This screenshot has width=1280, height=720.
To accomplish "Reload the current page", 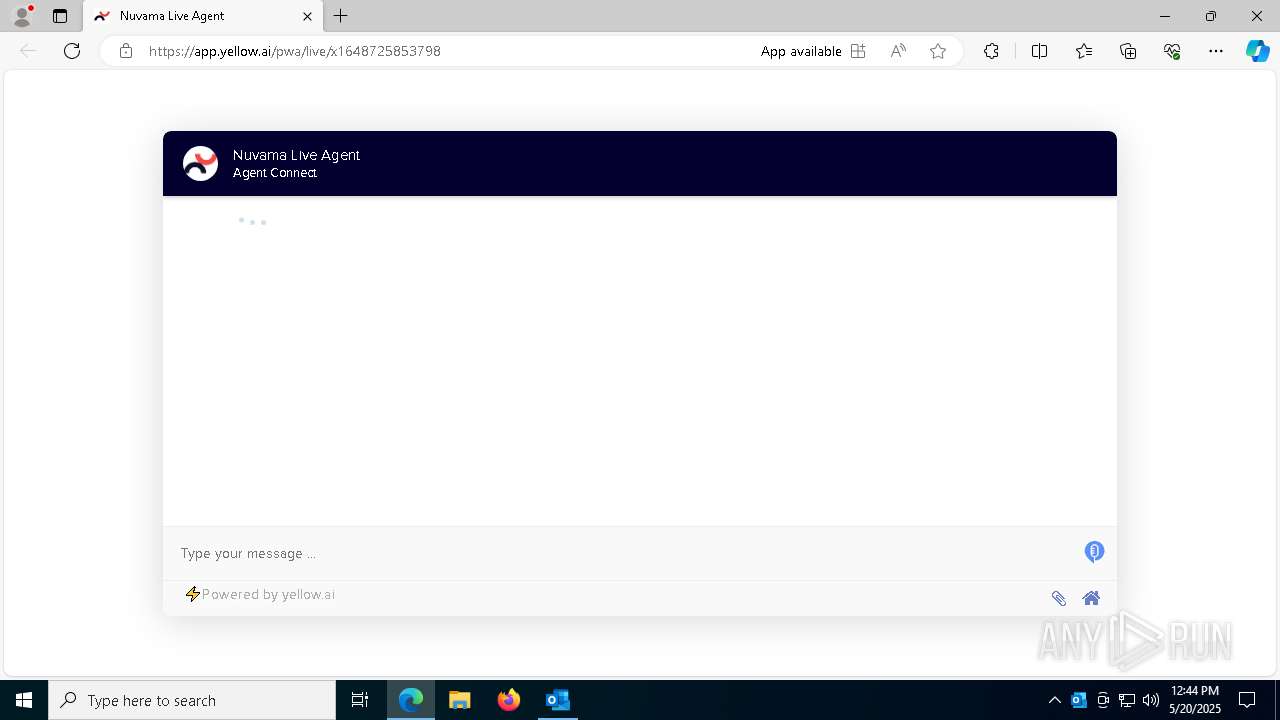I will click(72, 51).
